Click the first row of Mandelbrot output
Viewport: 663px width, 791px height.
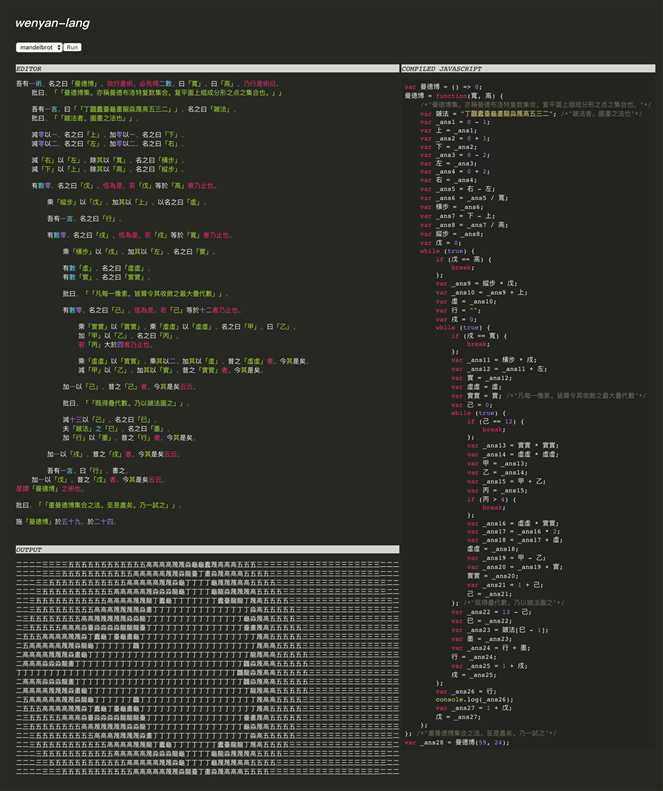click(207, 564)
